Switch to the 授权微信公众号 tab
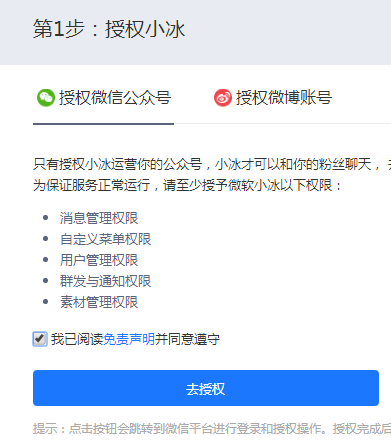The width and height of the screenshot is (391, 447). [x=104, y=98]
